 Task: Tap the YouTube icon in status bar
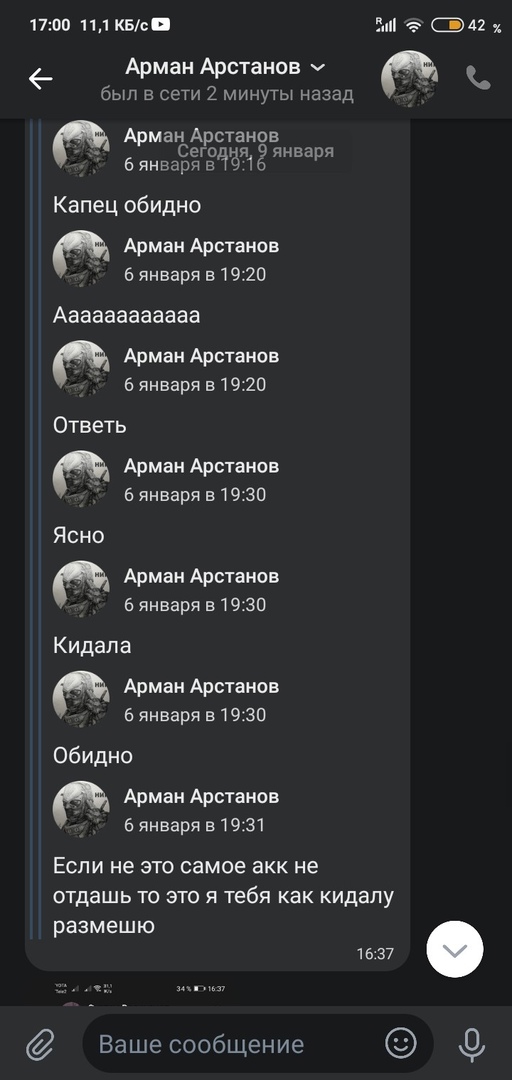coord(161,25)
